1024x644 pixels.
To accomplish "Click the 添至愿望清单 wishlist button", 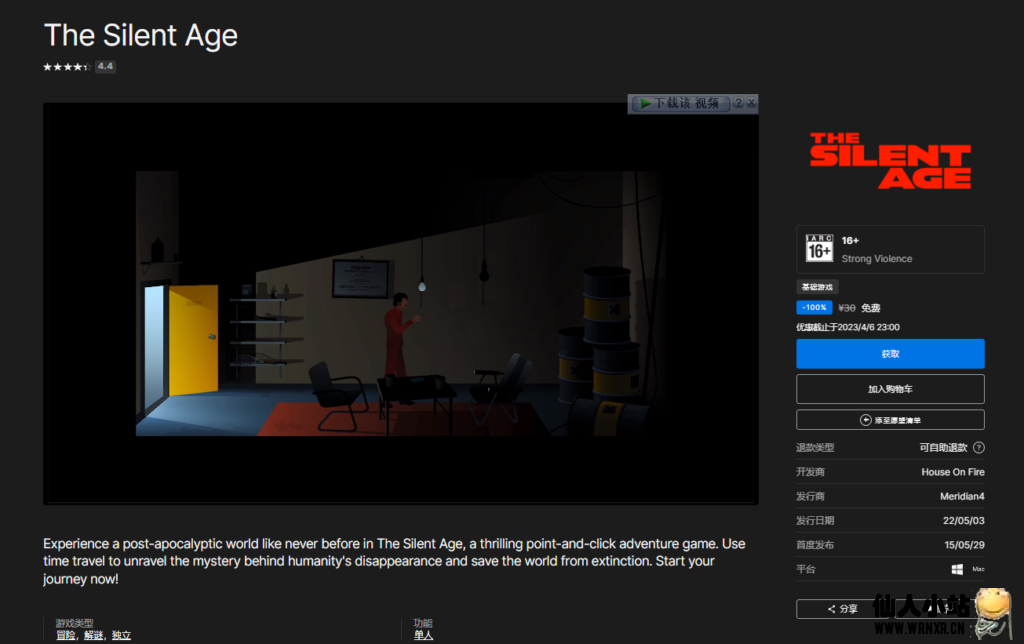I will 890,420.
